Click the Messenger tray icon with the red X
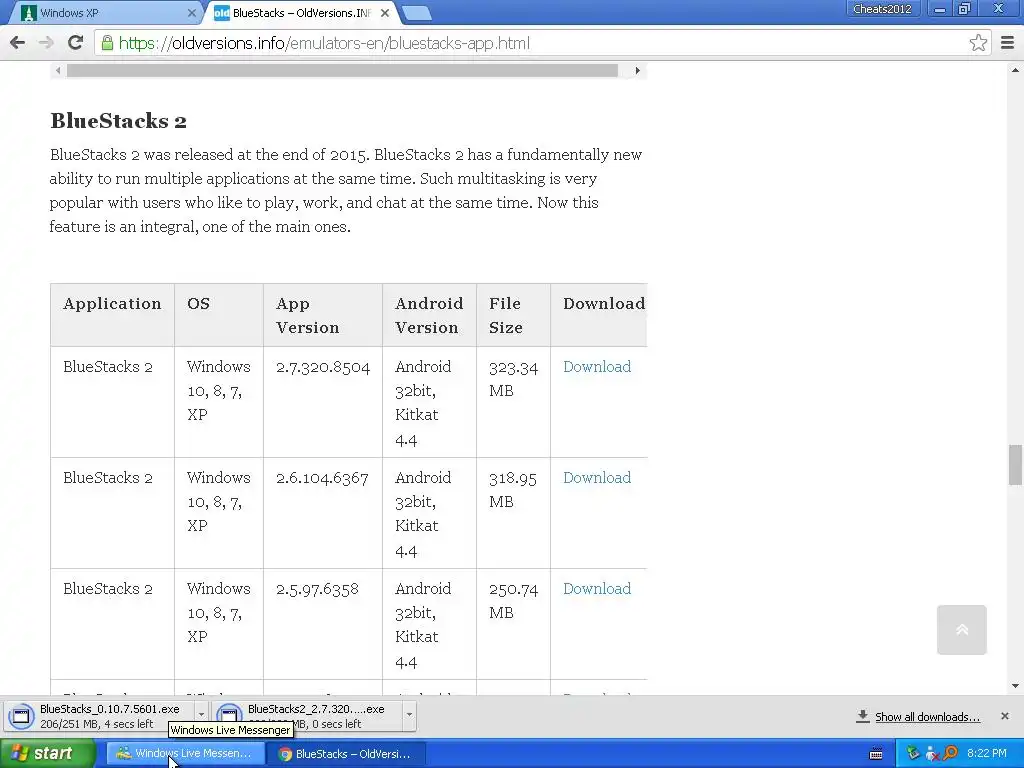 coord(931,754)
